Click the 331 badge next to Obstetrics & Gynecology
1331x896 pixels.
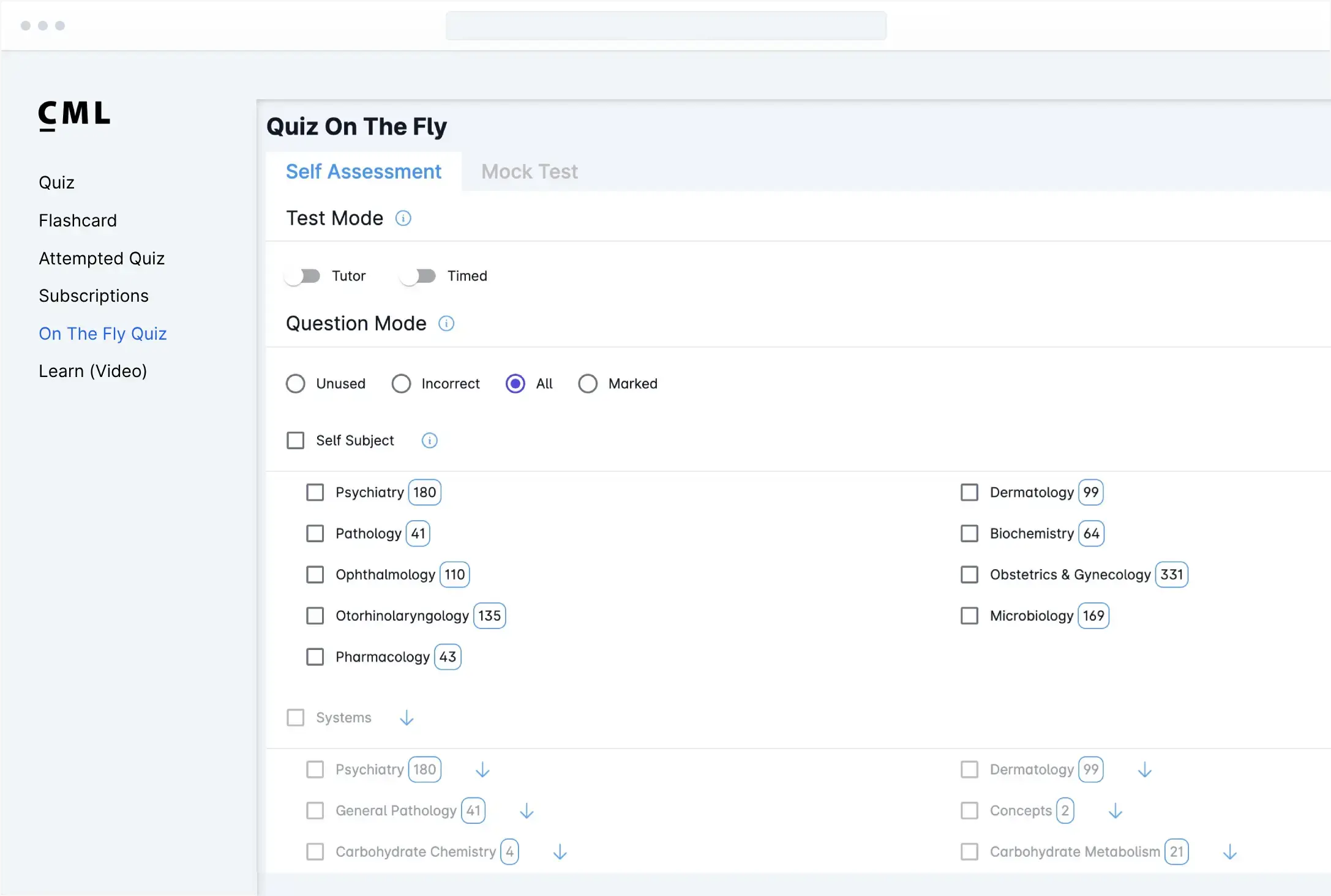(1171, 575)
